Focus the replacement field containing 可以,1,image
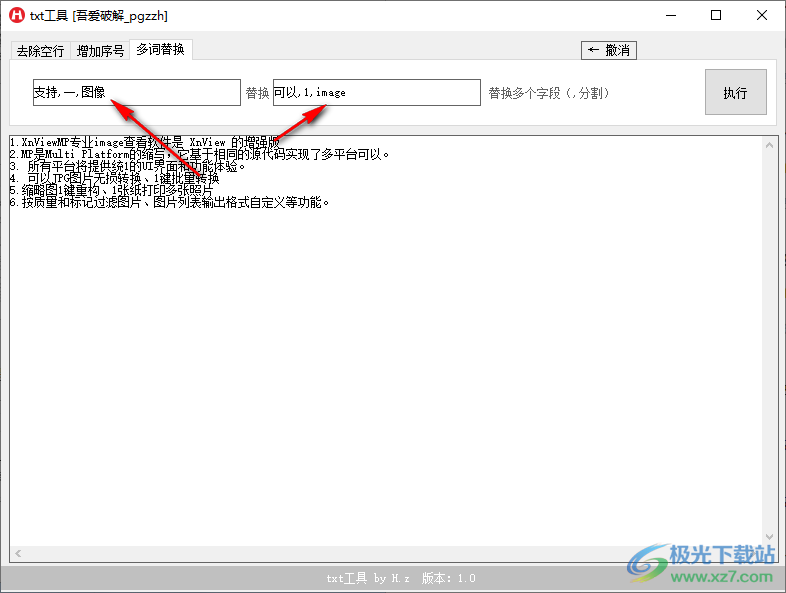This screenshot has height=593, width=786. (376, 92)
